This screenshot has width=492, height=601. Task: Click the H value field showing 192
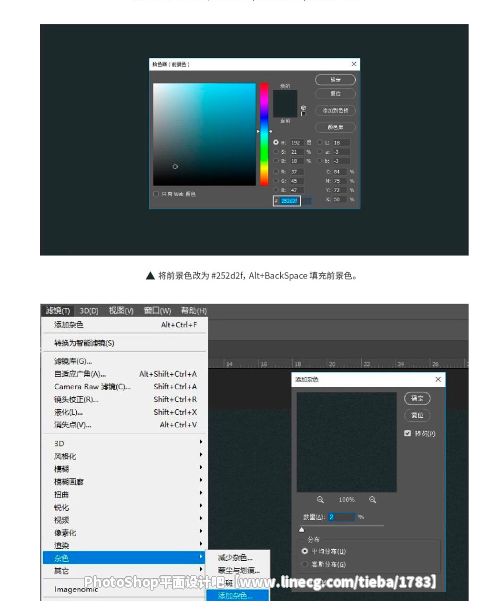pyautogui.click(x=297, y=143)
